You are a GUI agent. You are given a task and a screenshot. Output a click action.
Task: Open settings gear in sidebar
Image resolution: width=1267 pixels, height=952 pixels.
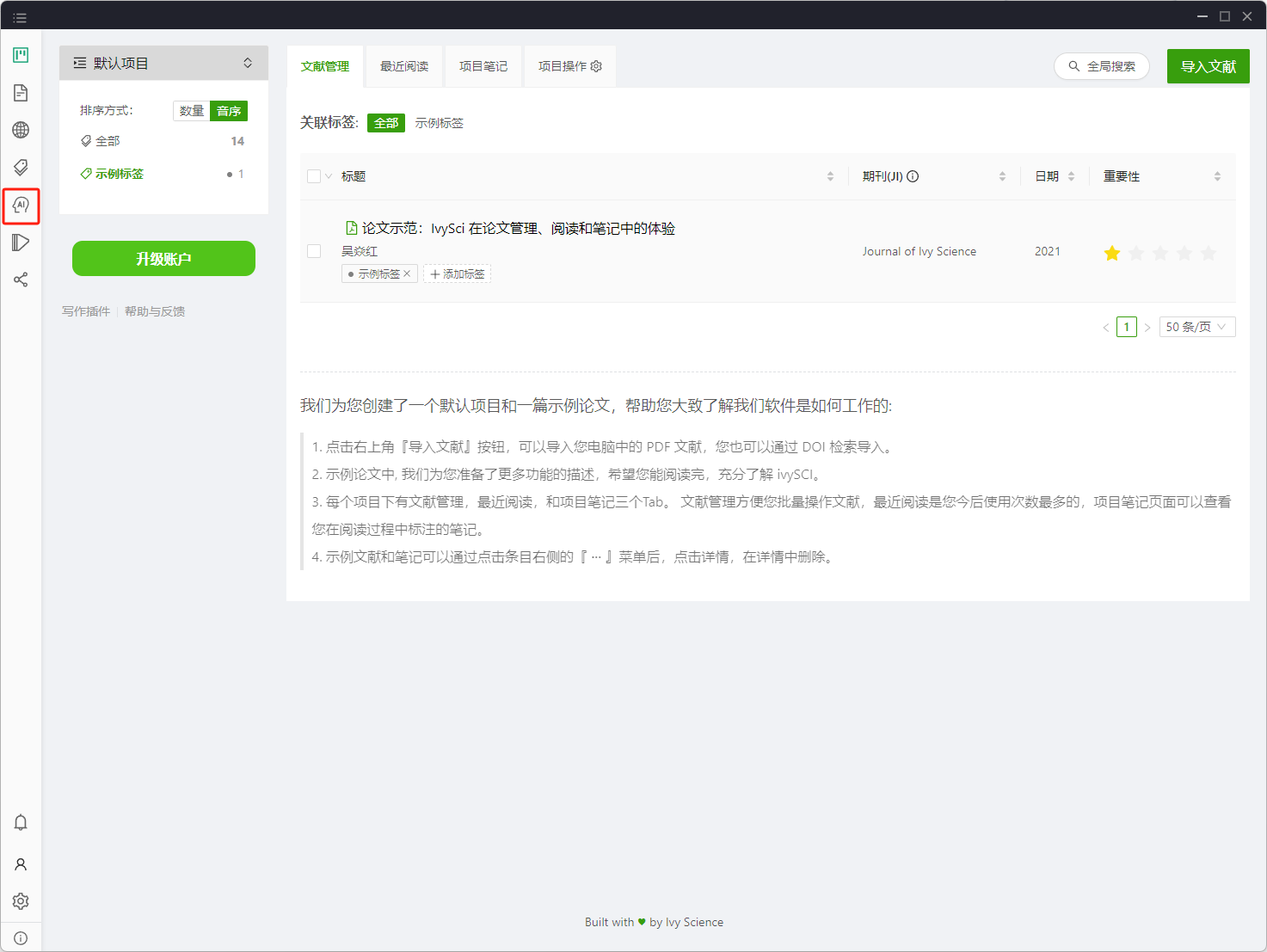(x=21, y=901)
